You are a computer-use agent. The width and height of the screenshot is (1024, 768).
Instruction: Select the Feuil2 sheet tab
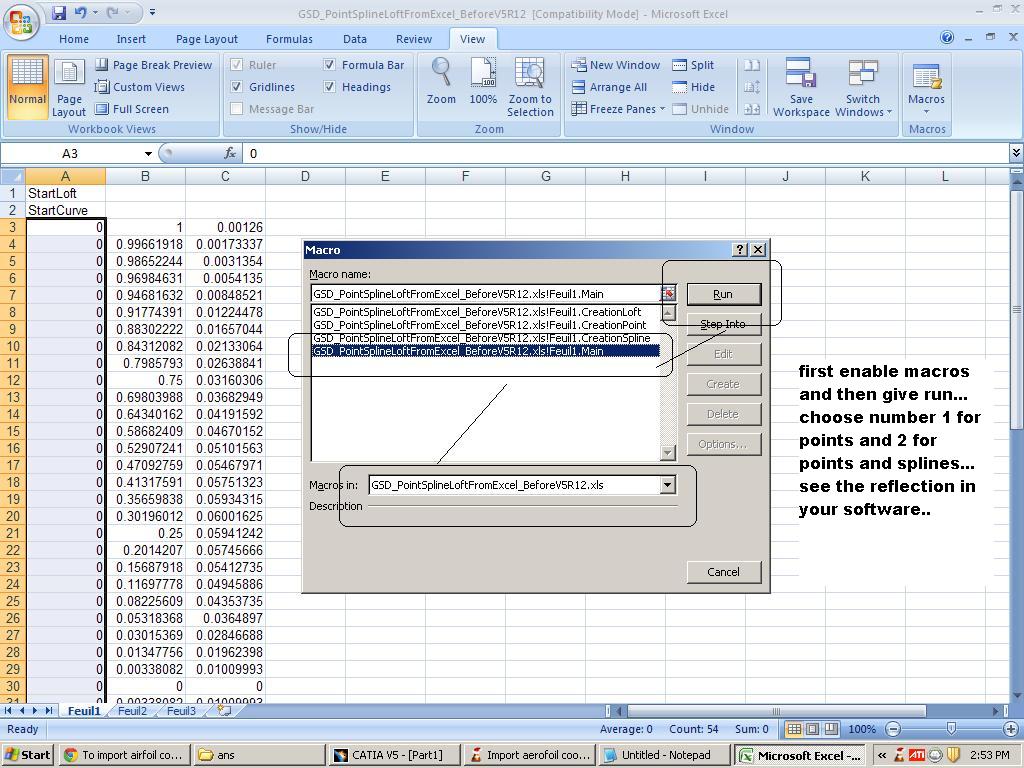click(x=131, y=711)
